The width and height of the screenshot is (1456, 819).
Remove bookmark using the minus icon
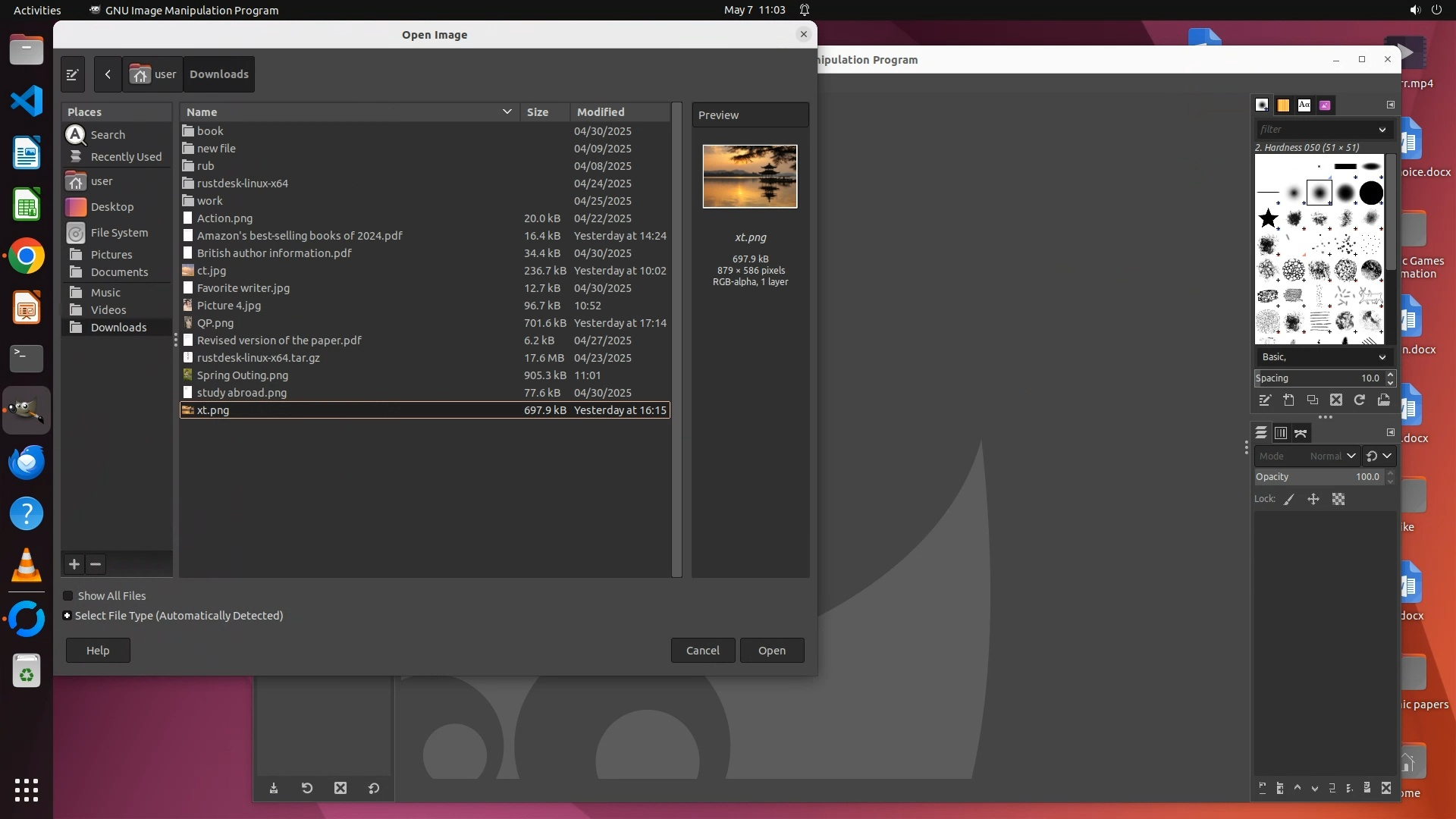(x=96, y=564)
